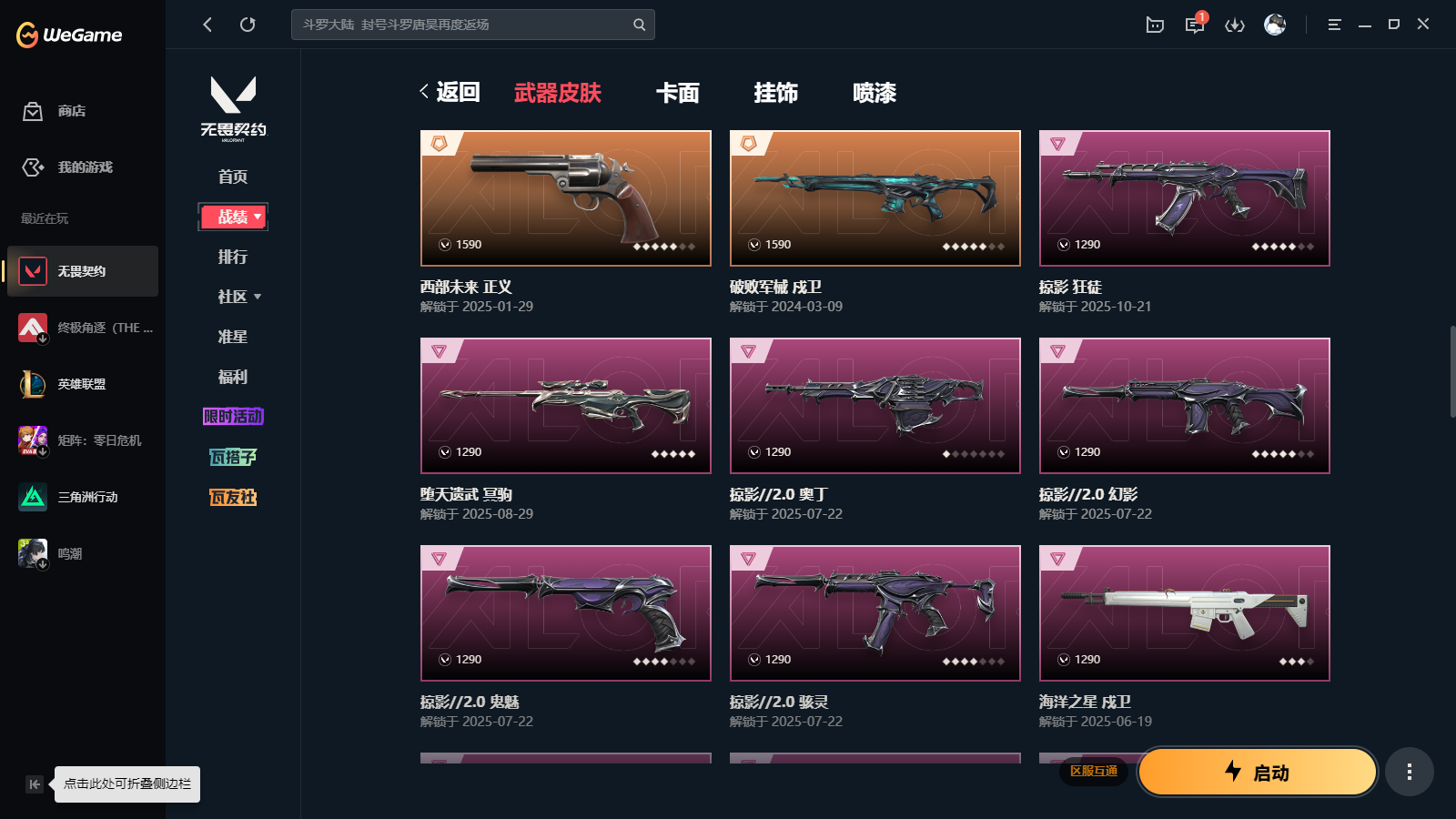
Task: Open the 商店 store icon
Action: click(x=33, y=111)
